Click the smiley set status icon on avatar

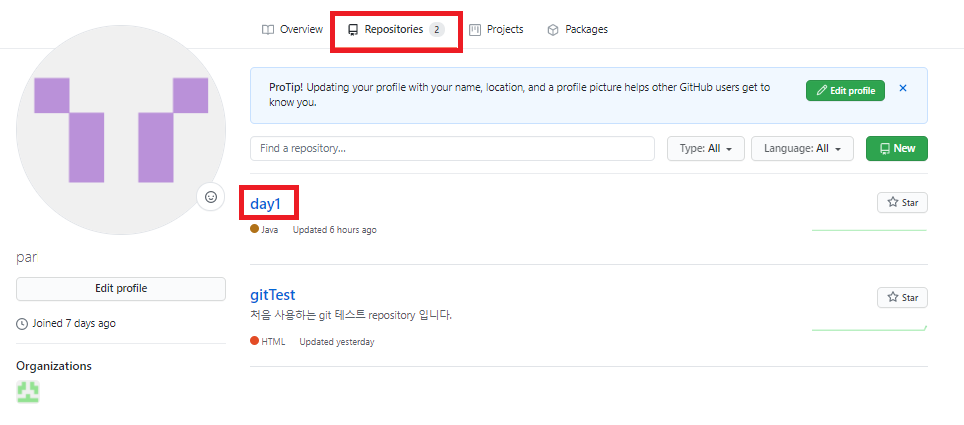click(x=211, y=197)
